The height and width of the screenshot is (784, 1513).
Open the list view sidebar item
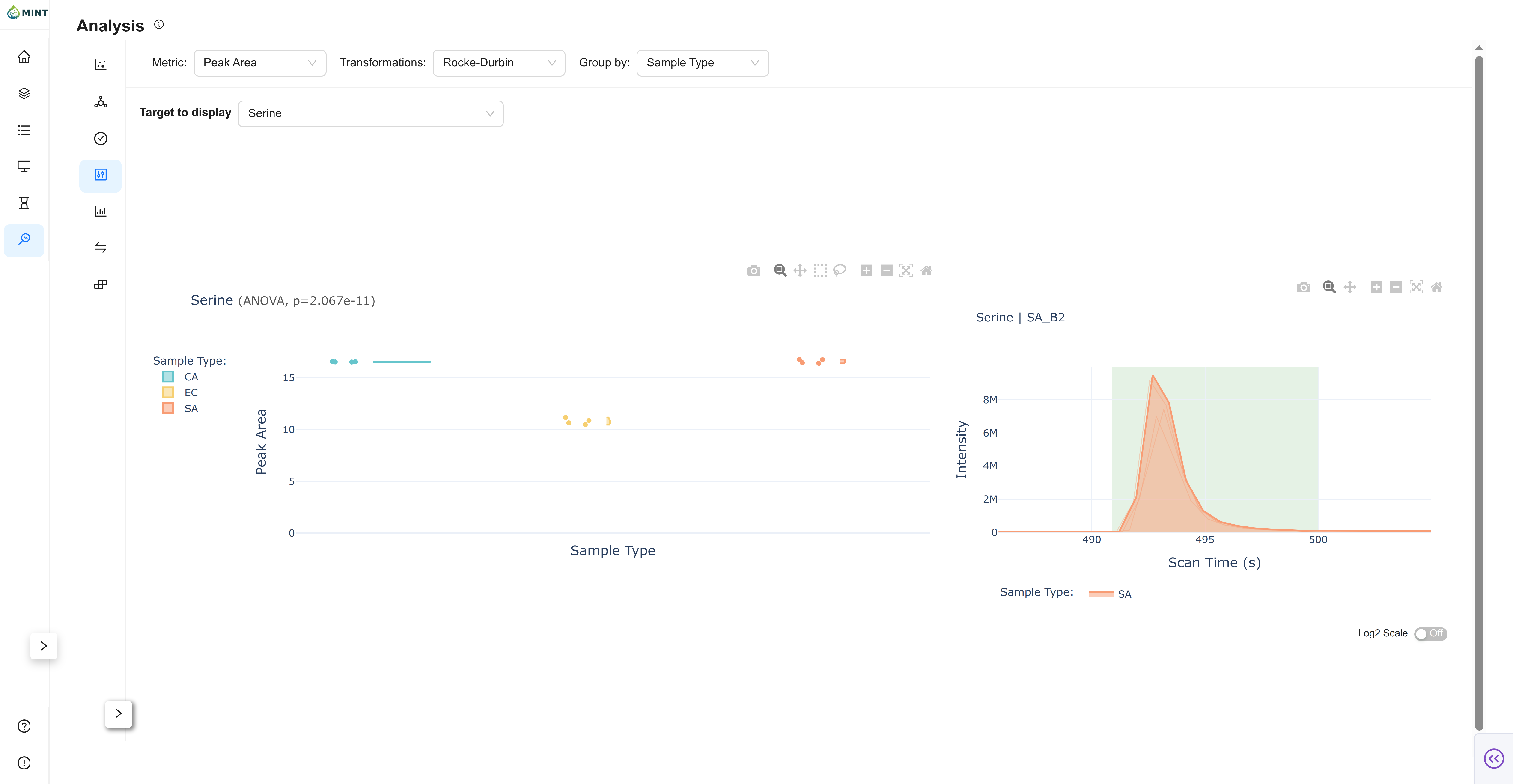24,130
